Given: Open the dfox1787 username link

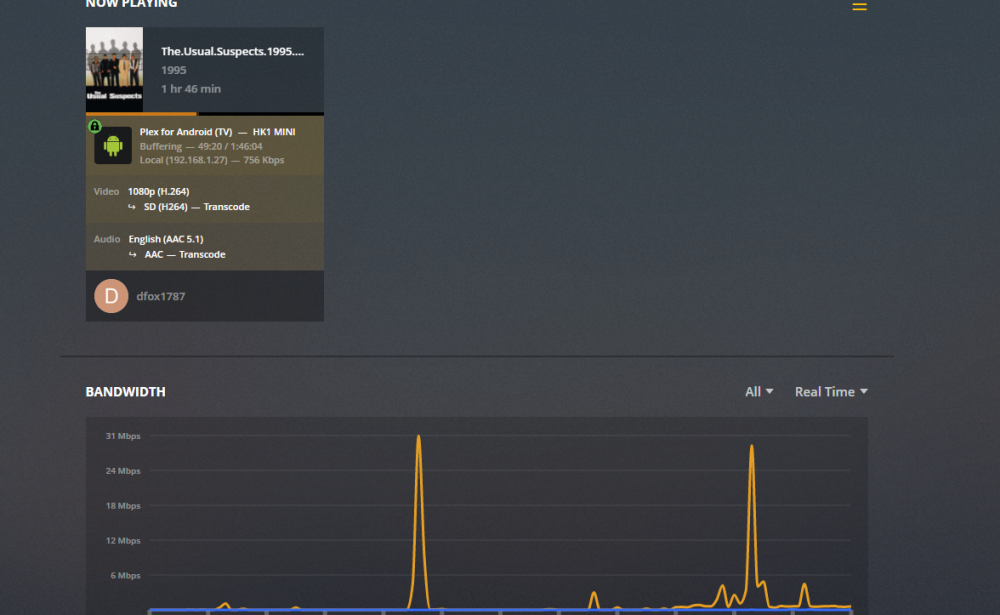Looking at the screenshot, I should (161, 296).
